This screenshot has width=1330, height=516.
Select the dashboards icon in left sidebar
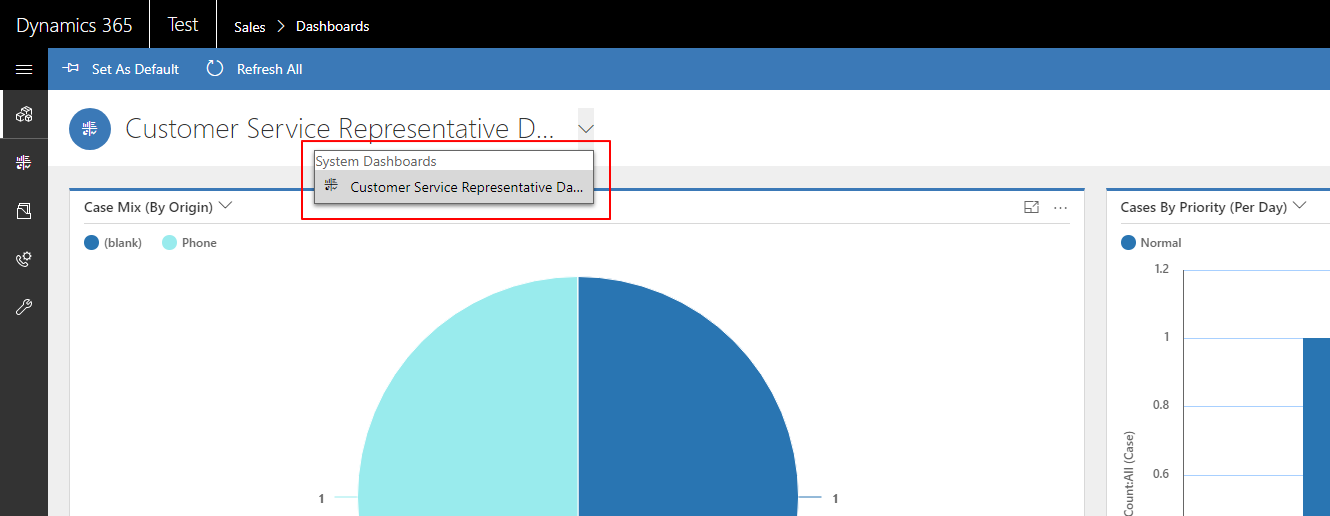pos(24,162)
